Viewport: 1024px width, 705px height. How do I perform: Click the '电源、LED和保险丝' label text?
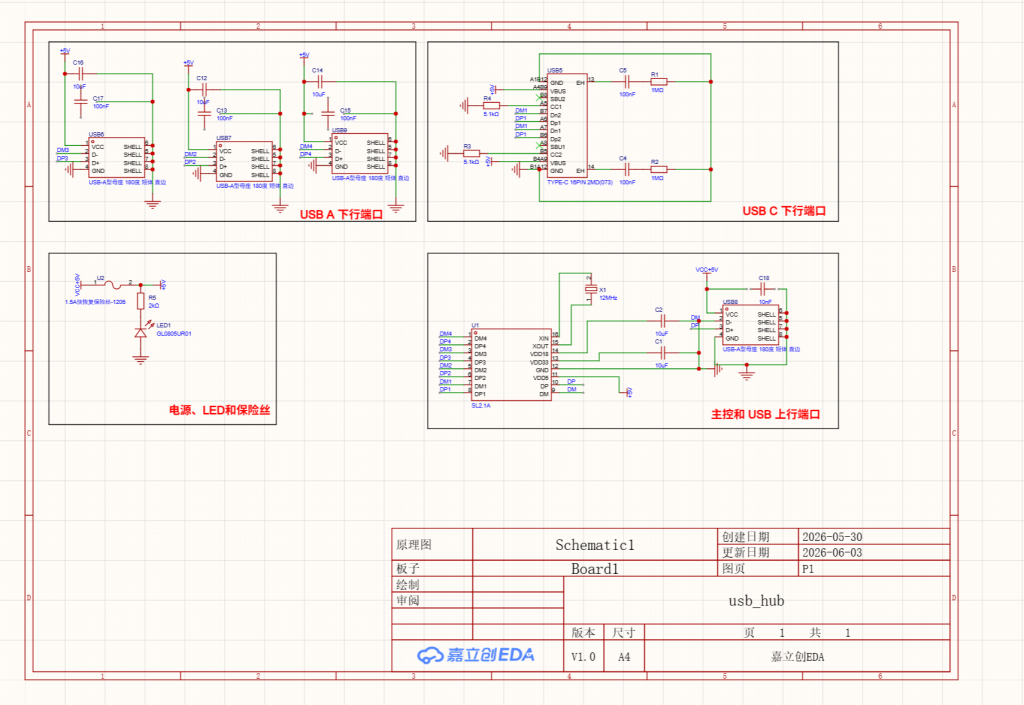219,410
